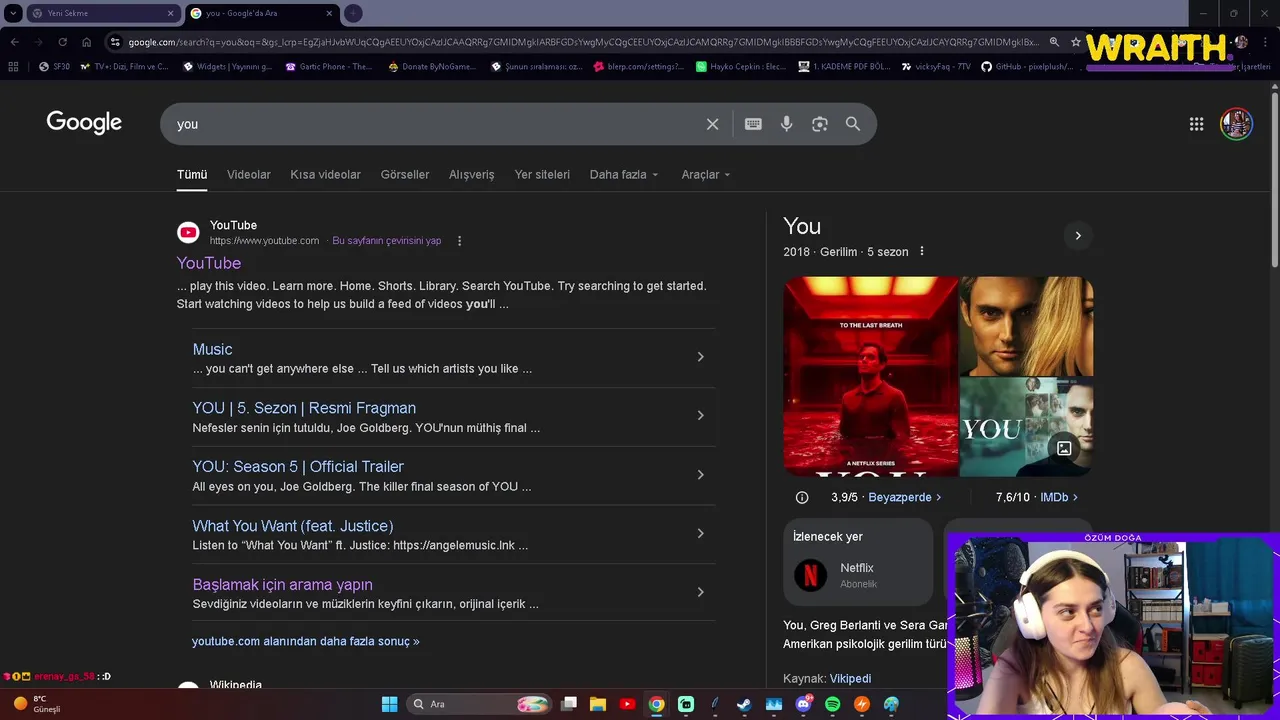Open the You knowledge panel arrow
This screenshot has width=1280, height=720.
(x=1077, y=236)
